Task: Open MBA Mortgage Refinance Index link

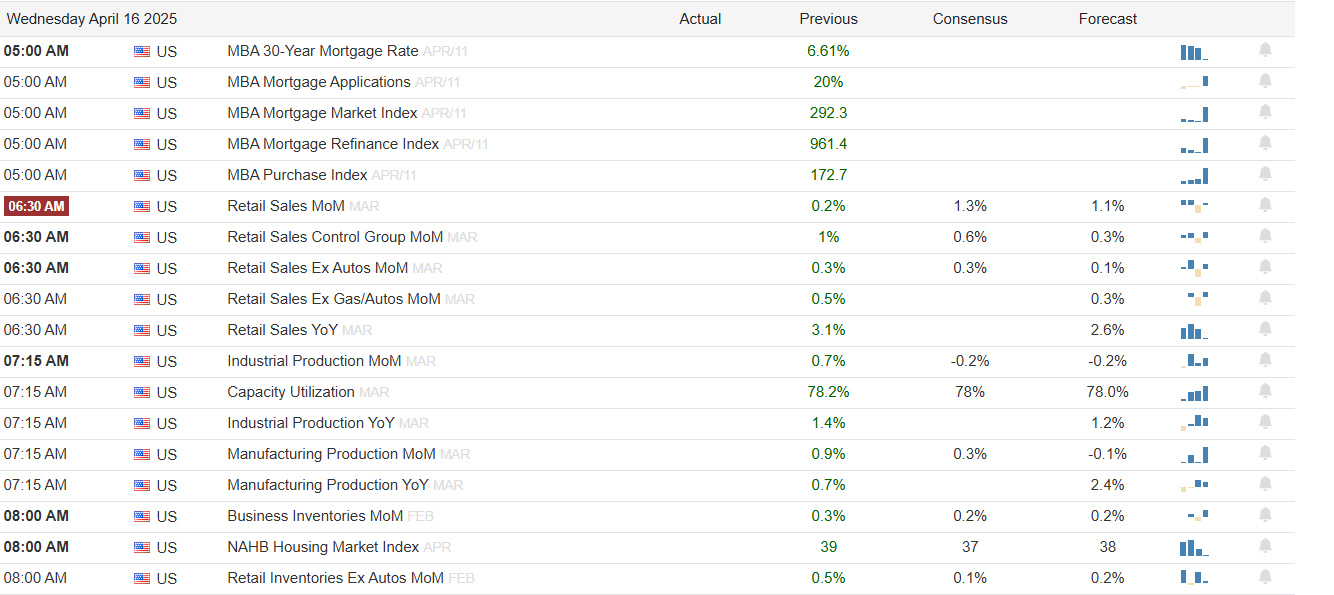Action: (333, 144)
